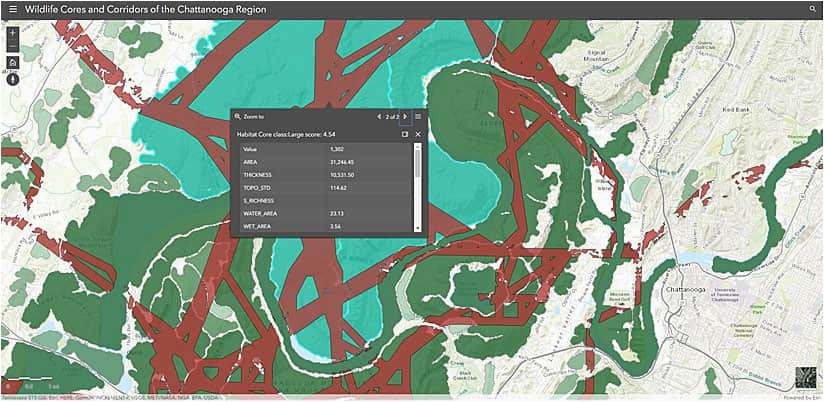Zoom to the selected feature in the popup
The width and height of the screenshot is (824, 402).
[x=250, y=117]
